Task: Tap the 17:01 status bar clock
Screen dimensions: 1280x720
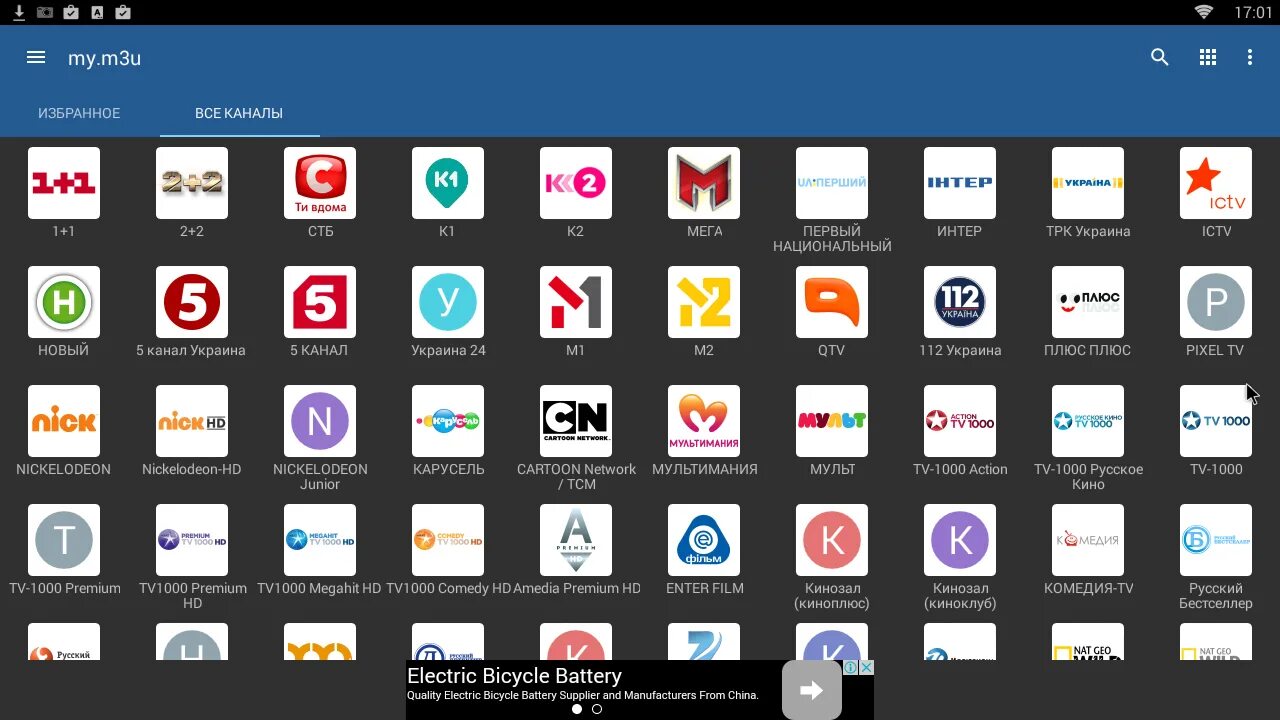Action: tap(1253, 13)
